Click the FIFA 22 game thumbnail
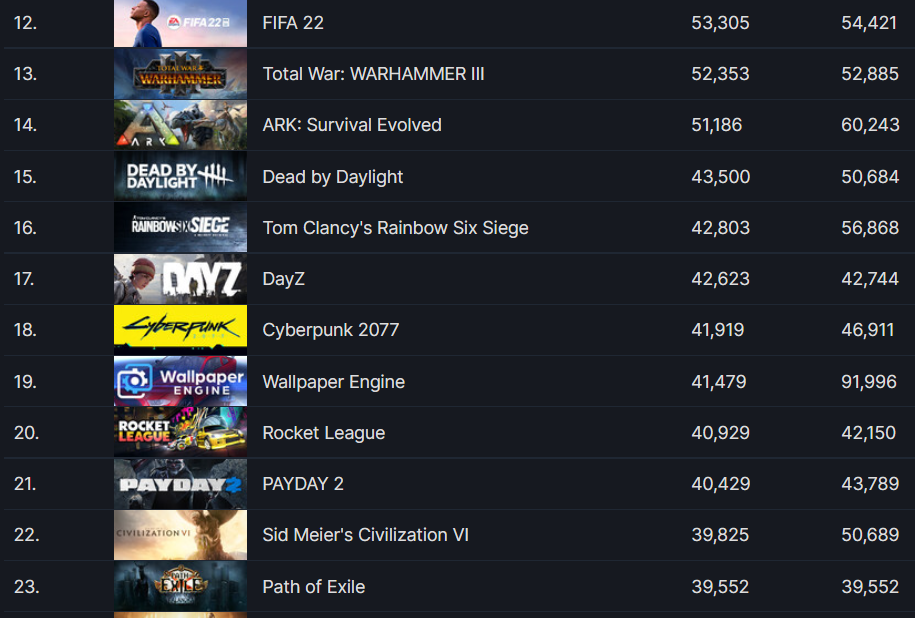This screenshot has height=618, width=915. click(180, 23)
